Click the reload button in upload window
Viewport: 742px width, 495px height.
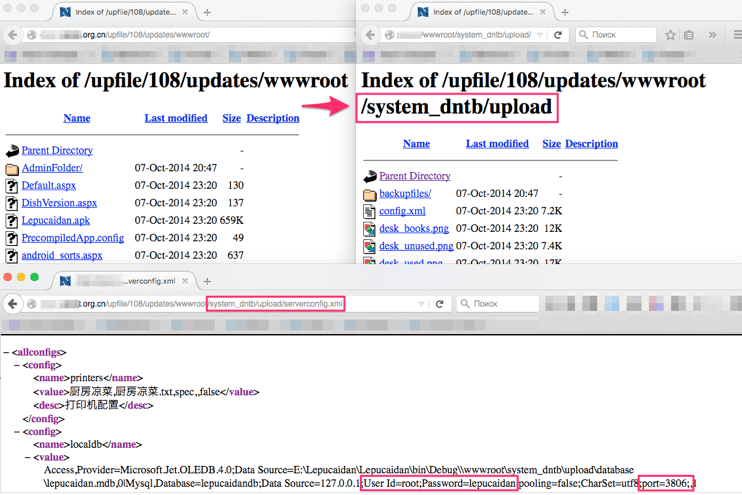pos(558,34)
